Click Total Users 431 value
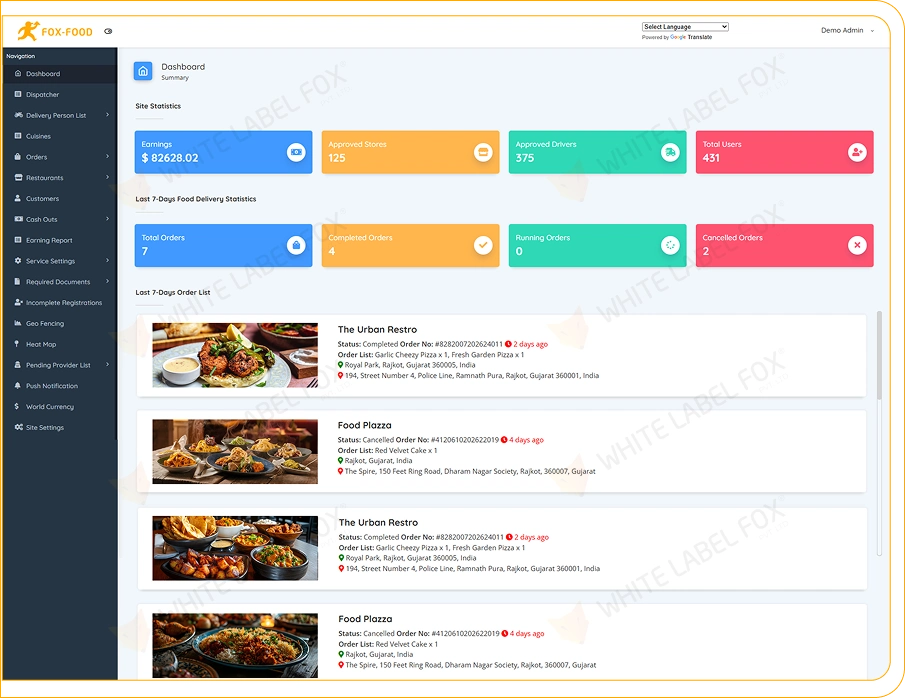Viewport: 905px width, 698px height. (x=711, y=158)
